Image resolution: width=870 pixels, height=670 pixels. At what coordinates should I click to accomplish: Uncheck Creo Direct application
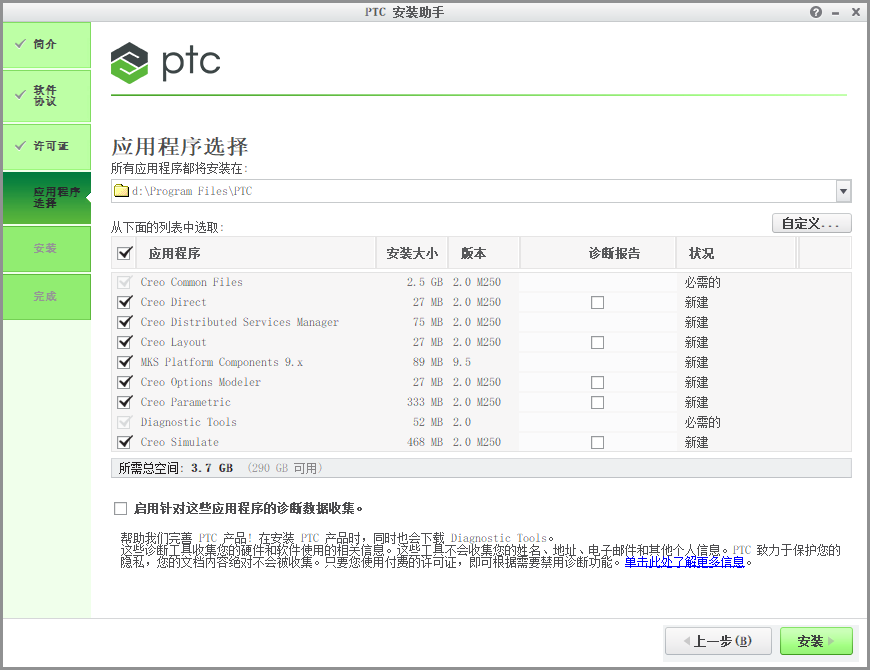tap(125, 302)
